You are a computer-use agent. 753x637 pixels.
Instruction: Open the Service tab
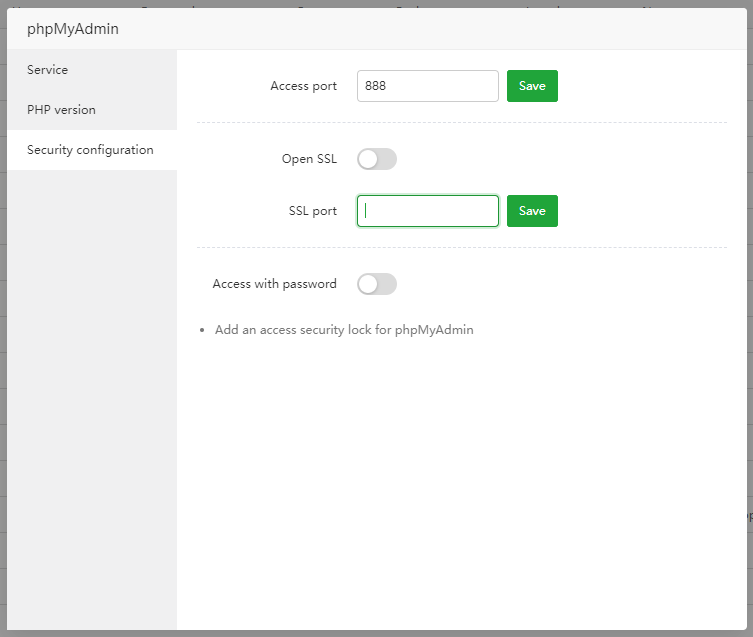92,70
